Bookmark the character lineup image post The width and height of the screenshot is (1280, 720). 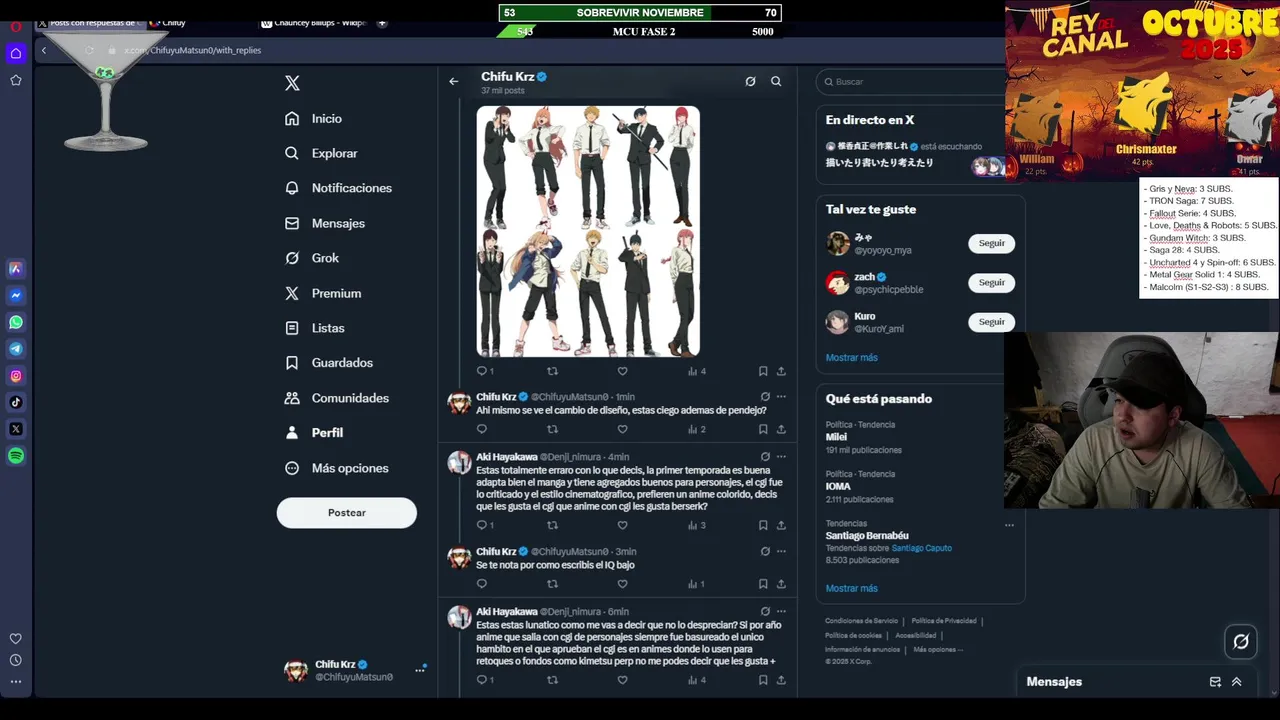point(763,371)
